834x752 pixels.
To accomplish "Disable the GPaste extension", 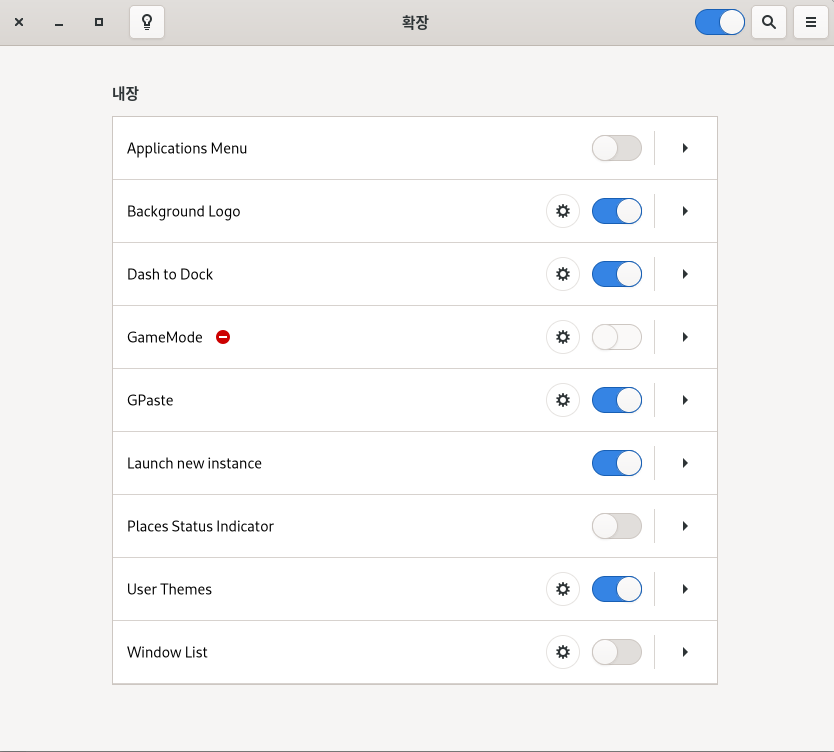I will tap(616, 400).
